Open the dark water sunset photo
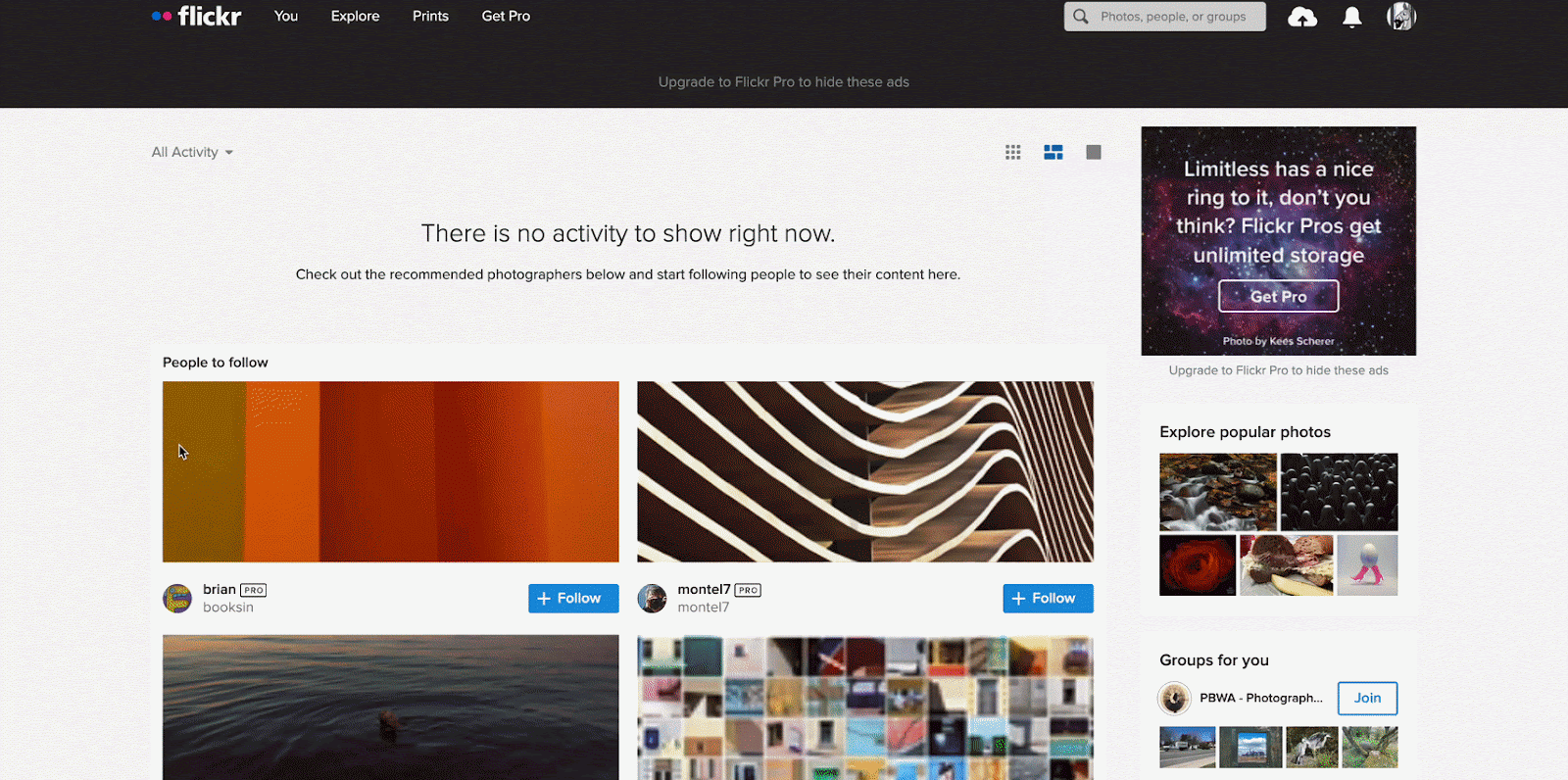This screenshot has height=780, width=1568. tap(390, 707)
